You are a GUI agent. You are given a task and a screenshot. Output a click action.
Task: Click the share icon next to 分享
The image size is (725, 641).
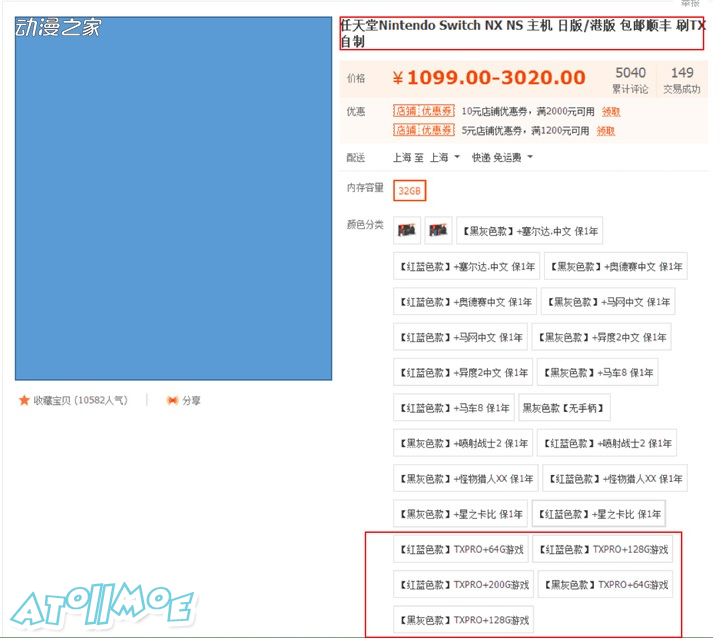(172, 401)
